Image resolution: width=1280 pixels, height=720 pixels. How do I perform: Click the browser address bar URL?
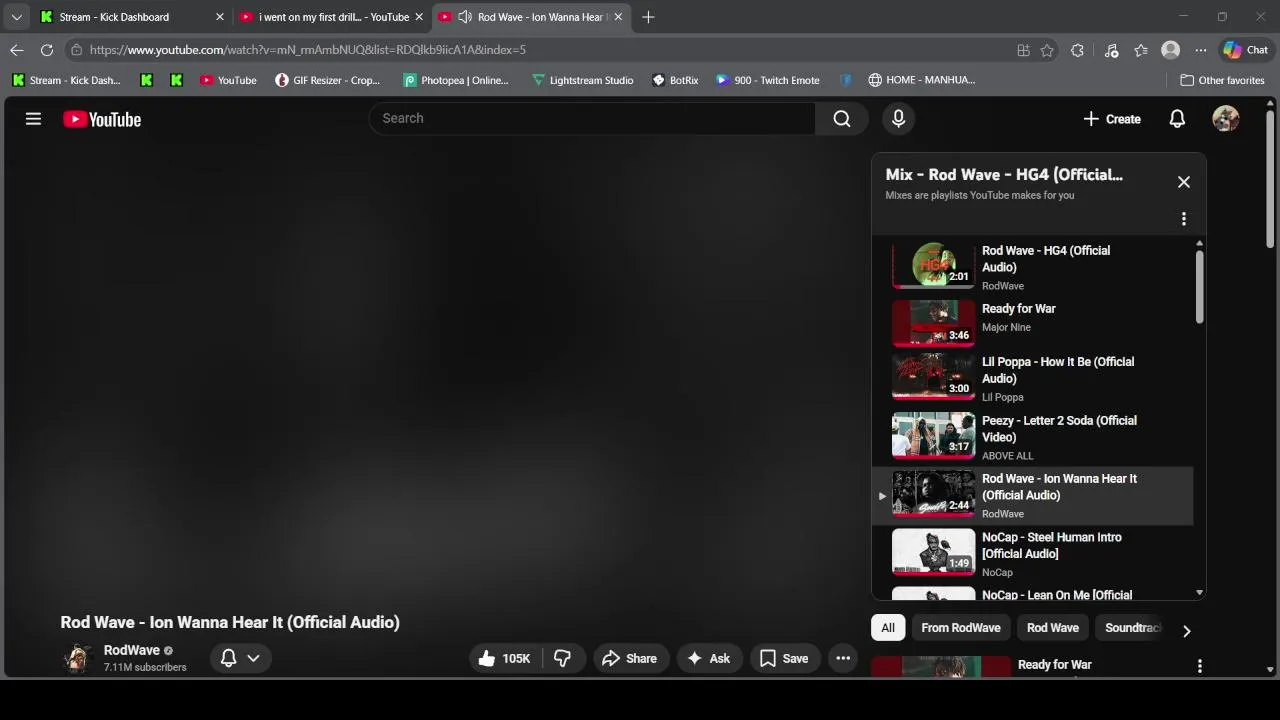point(307,50)
